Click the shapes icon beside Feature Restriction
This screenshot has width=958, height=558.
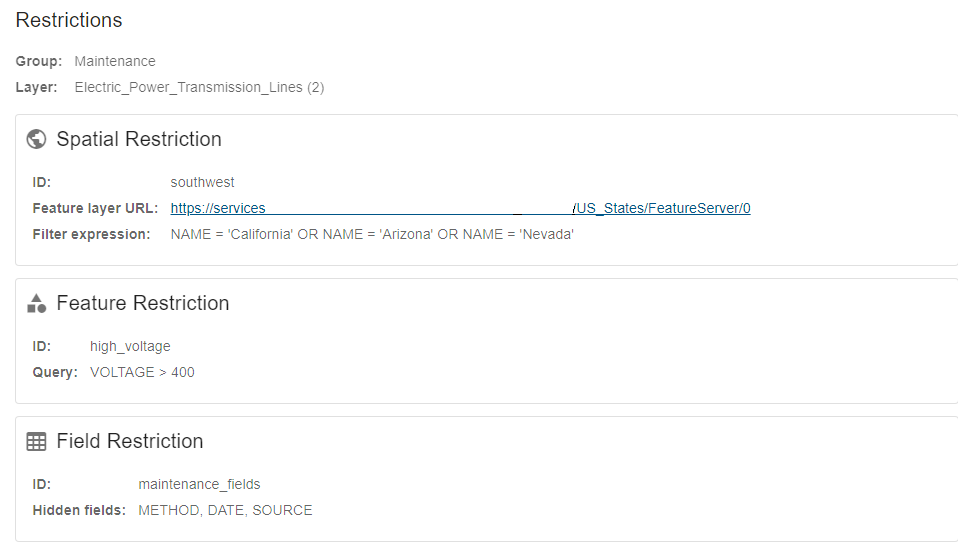pos(36,303)
